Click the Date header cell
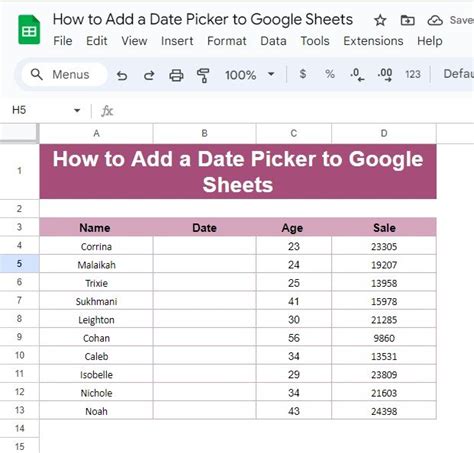 pos(205,228)
